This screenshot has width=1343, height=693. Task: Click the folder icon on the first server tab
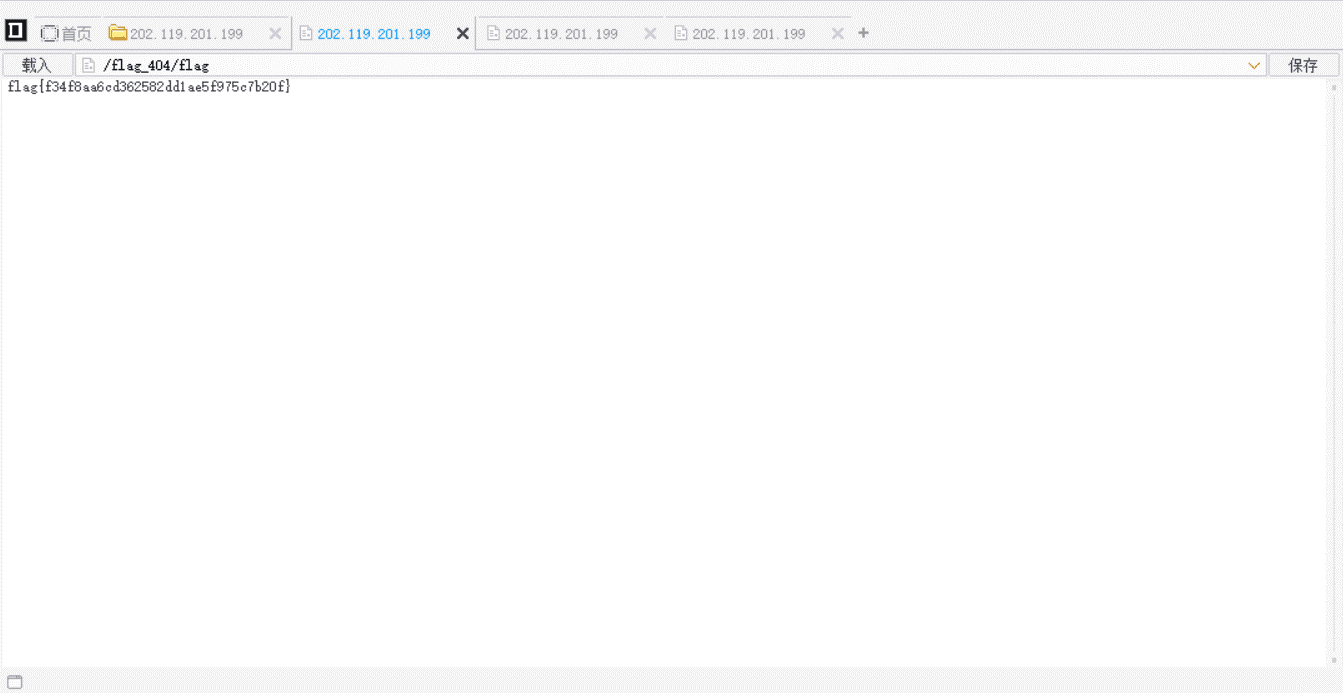[x=117, y=33]
